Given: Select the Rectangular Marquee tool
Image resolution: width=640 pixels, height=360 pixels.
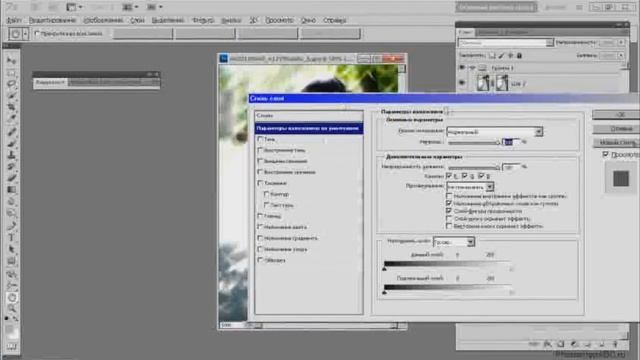Looking at the screenshot, I should (x=11, y=72).
